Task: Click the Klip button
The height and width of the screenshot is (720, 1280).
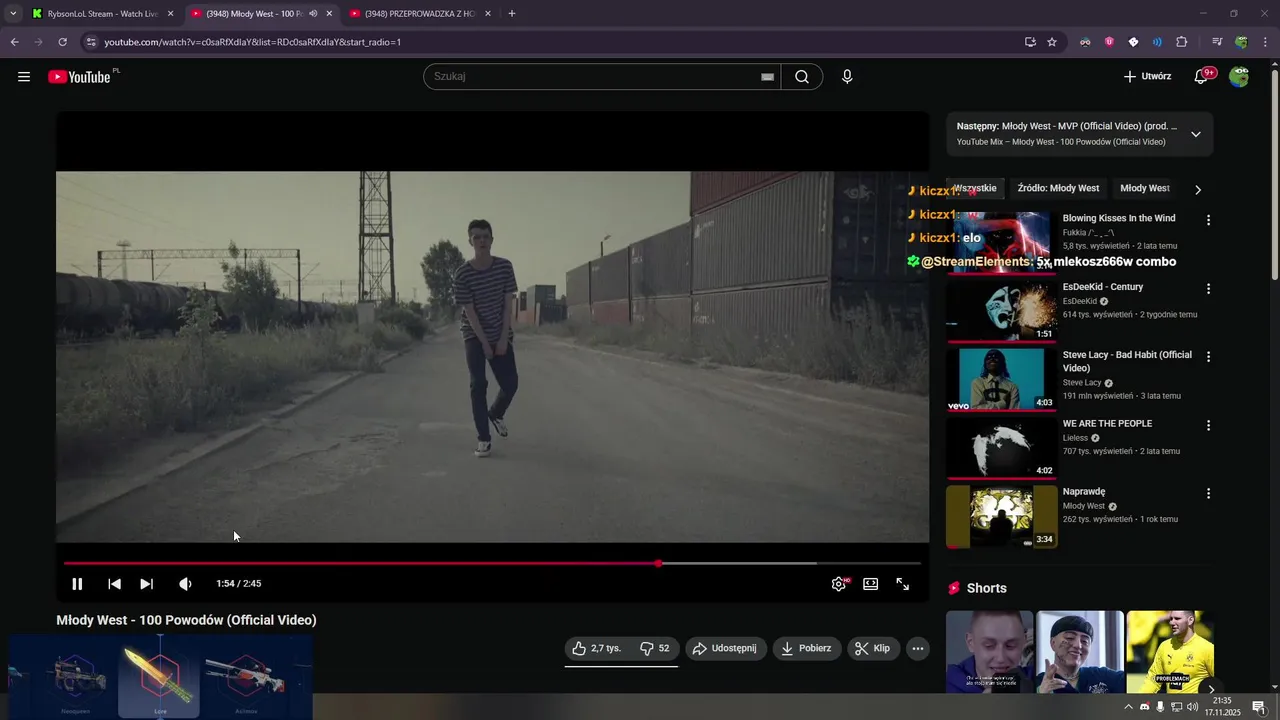Action: pos(873,648)
